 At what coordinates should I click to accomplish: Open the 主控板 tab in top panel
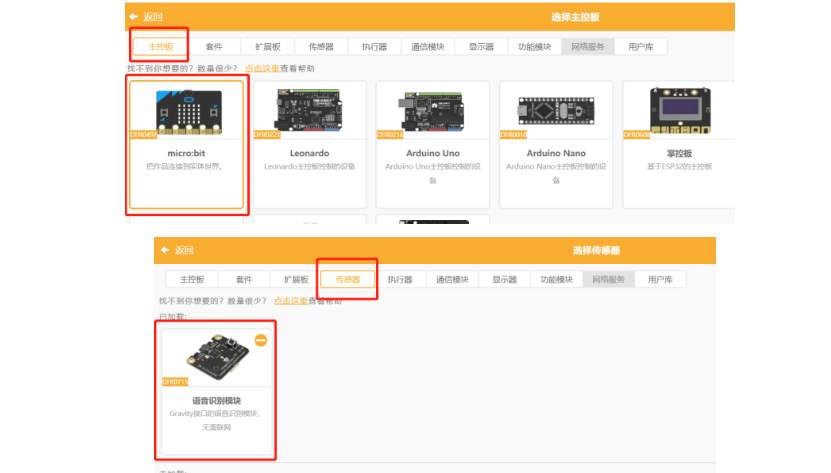[161, 47]
